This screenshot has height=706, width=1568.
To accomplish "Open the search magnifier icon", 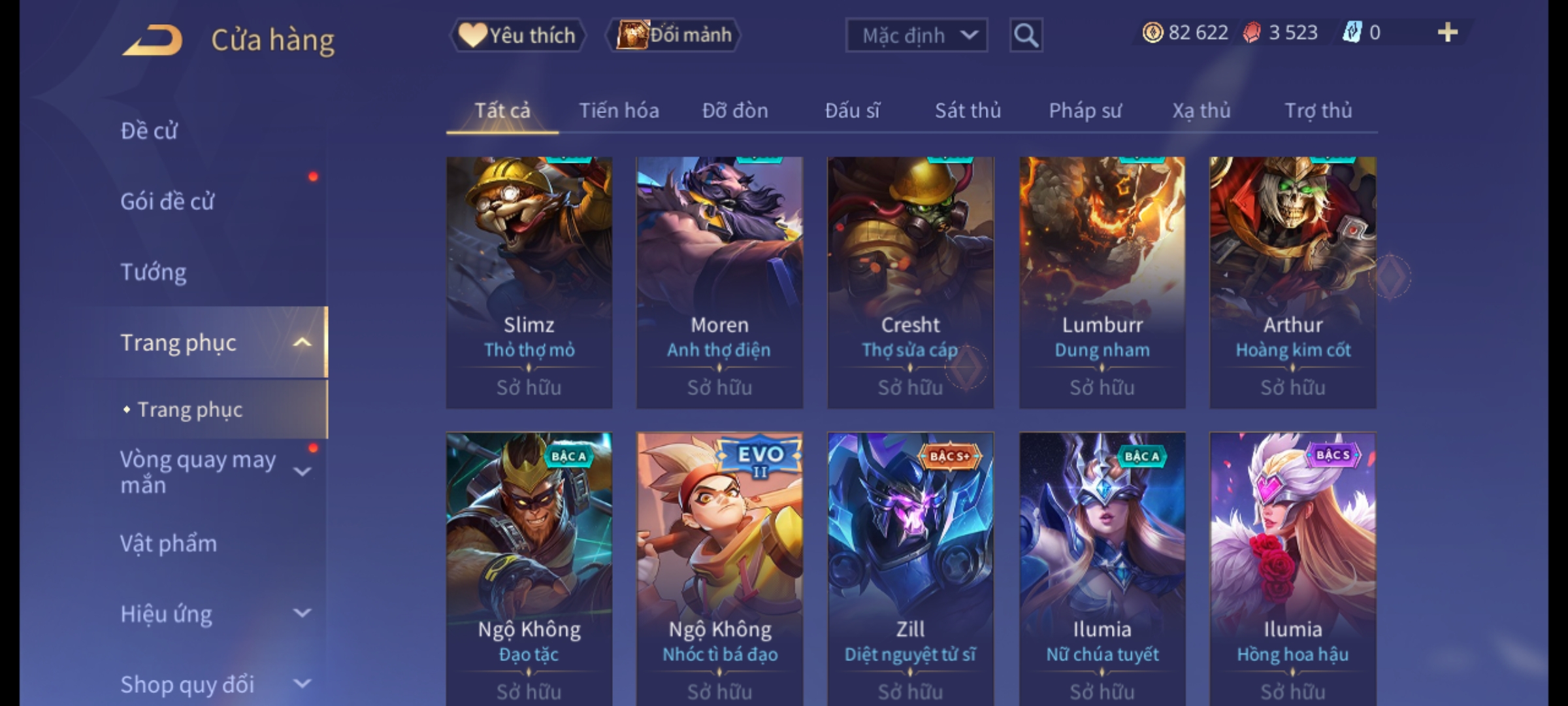I will (x=1026, y=35).
